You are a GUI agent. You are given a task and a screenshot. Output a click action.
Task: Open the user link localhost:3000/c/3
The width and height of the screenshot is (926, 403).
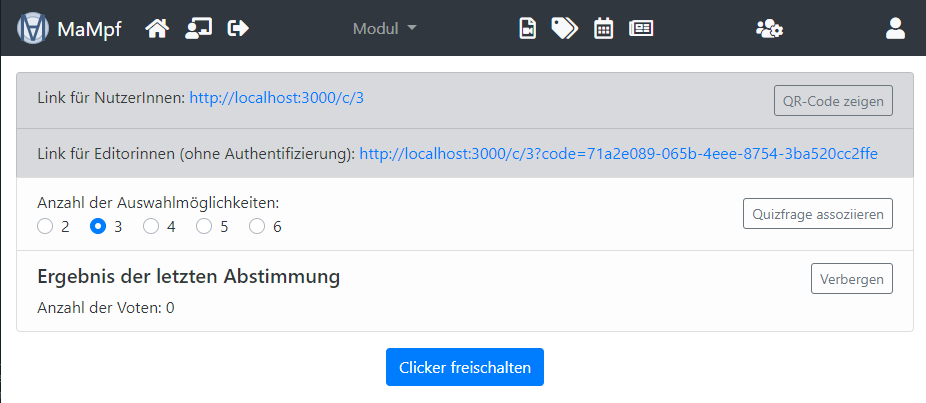click(x=276, y=98)
